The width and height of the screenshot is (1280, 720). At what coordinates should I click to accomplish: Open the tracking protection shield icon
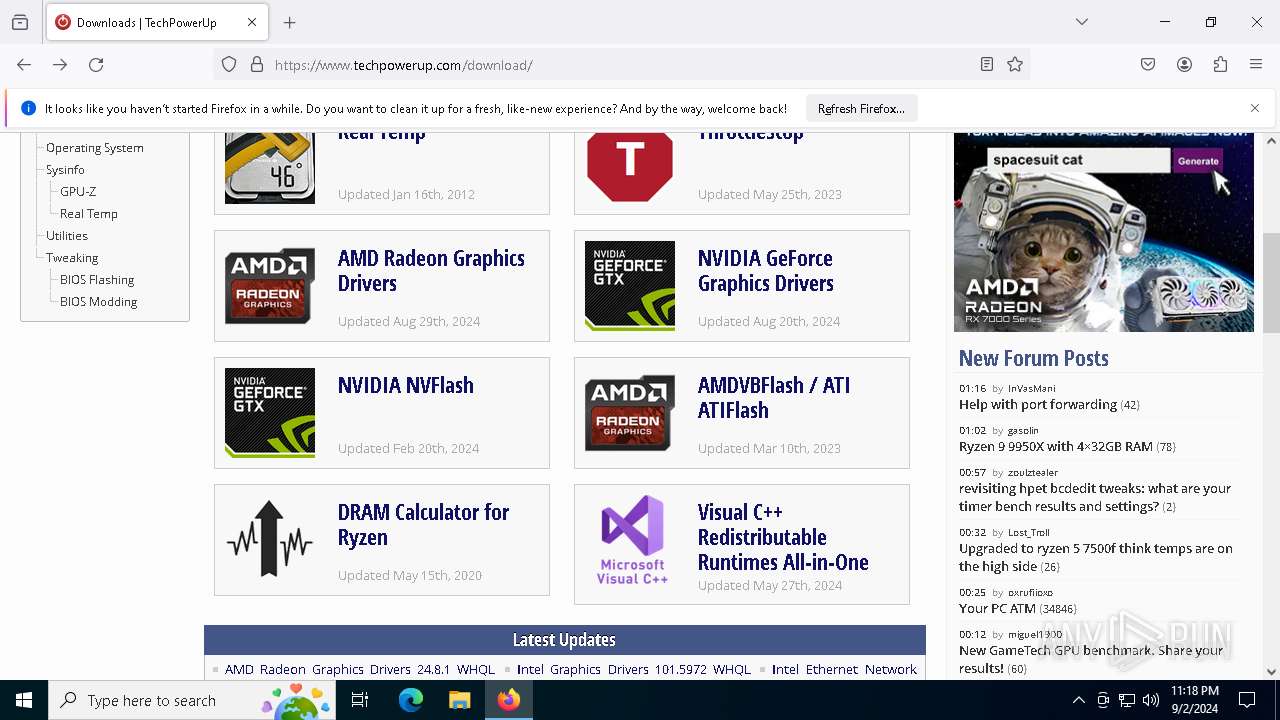click(x=229, y=65)
